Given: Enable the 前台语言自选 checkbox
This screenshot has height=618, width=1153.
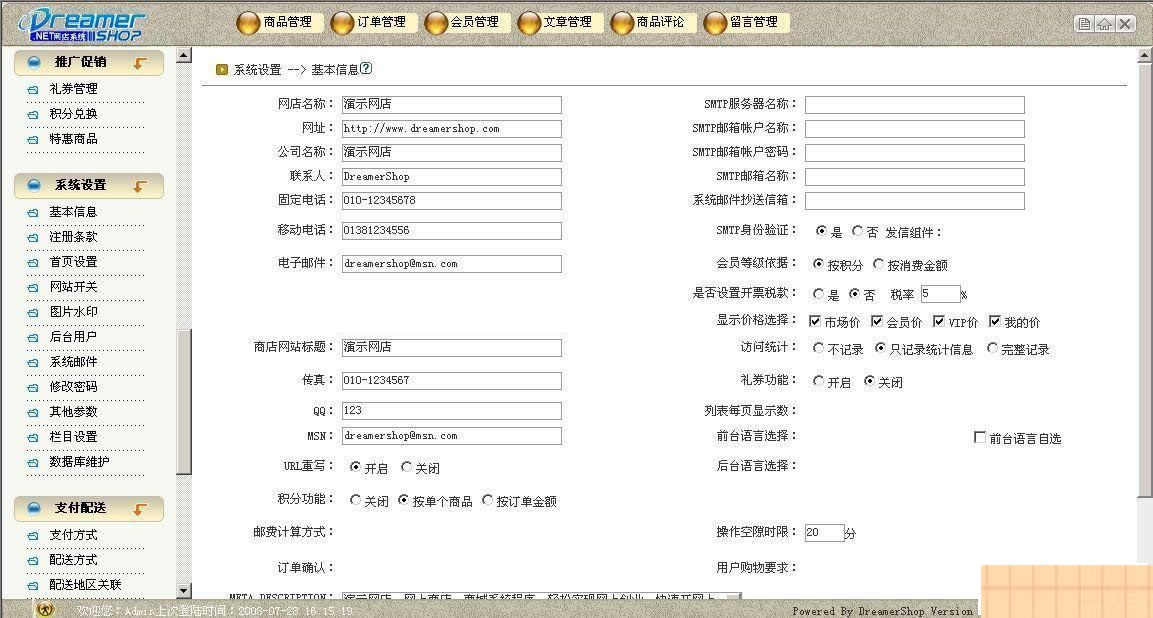Looking at the screenshot, I should [980, 437].
